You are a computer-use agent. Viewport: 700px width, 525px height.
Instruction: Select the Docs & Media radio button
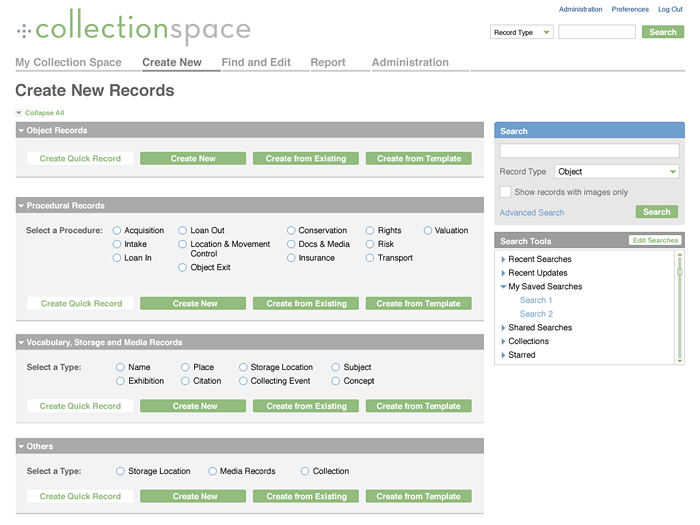click(x=291, y=244)
